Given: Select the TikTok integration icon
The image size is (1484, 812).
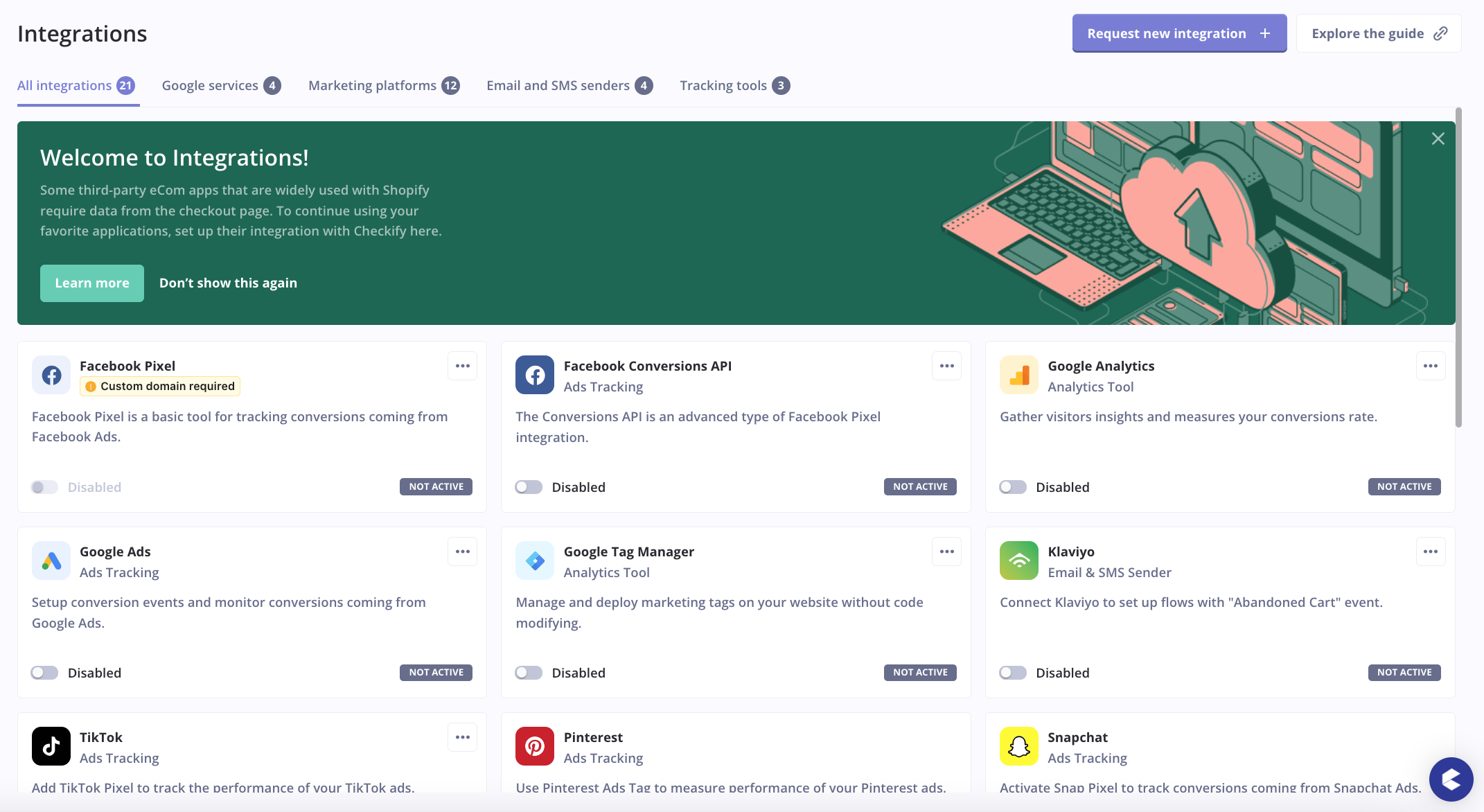Looking at the screenshot, I should 51,746.
